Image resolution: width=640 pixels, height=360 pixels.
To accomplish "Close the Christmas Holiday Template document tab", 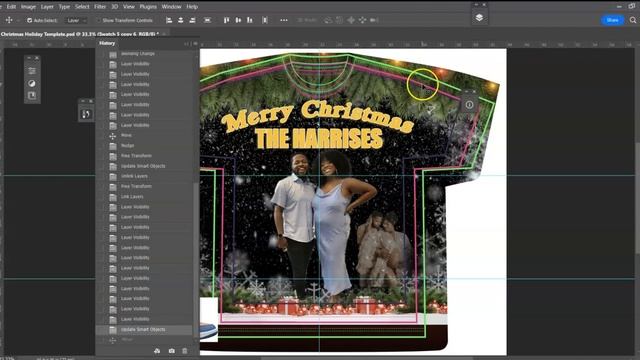I will [x=164, y=34].
